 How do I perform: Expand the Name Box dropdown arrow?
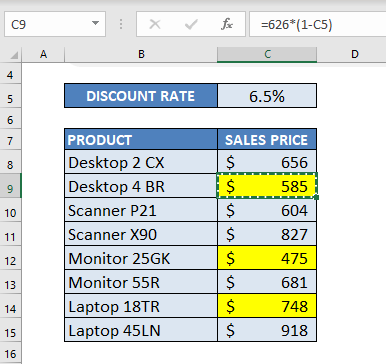point(95,23)
